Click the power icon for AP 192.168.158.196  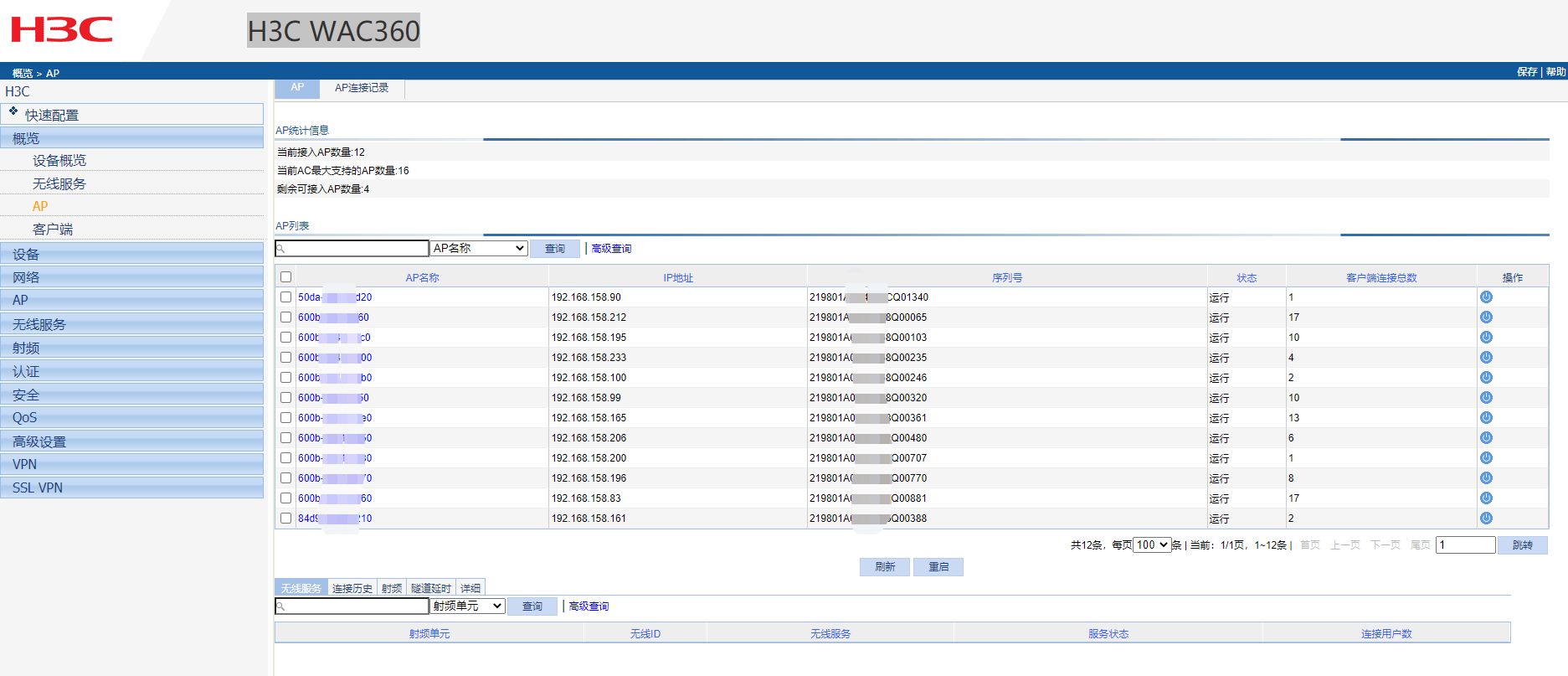pos(1486,478)
